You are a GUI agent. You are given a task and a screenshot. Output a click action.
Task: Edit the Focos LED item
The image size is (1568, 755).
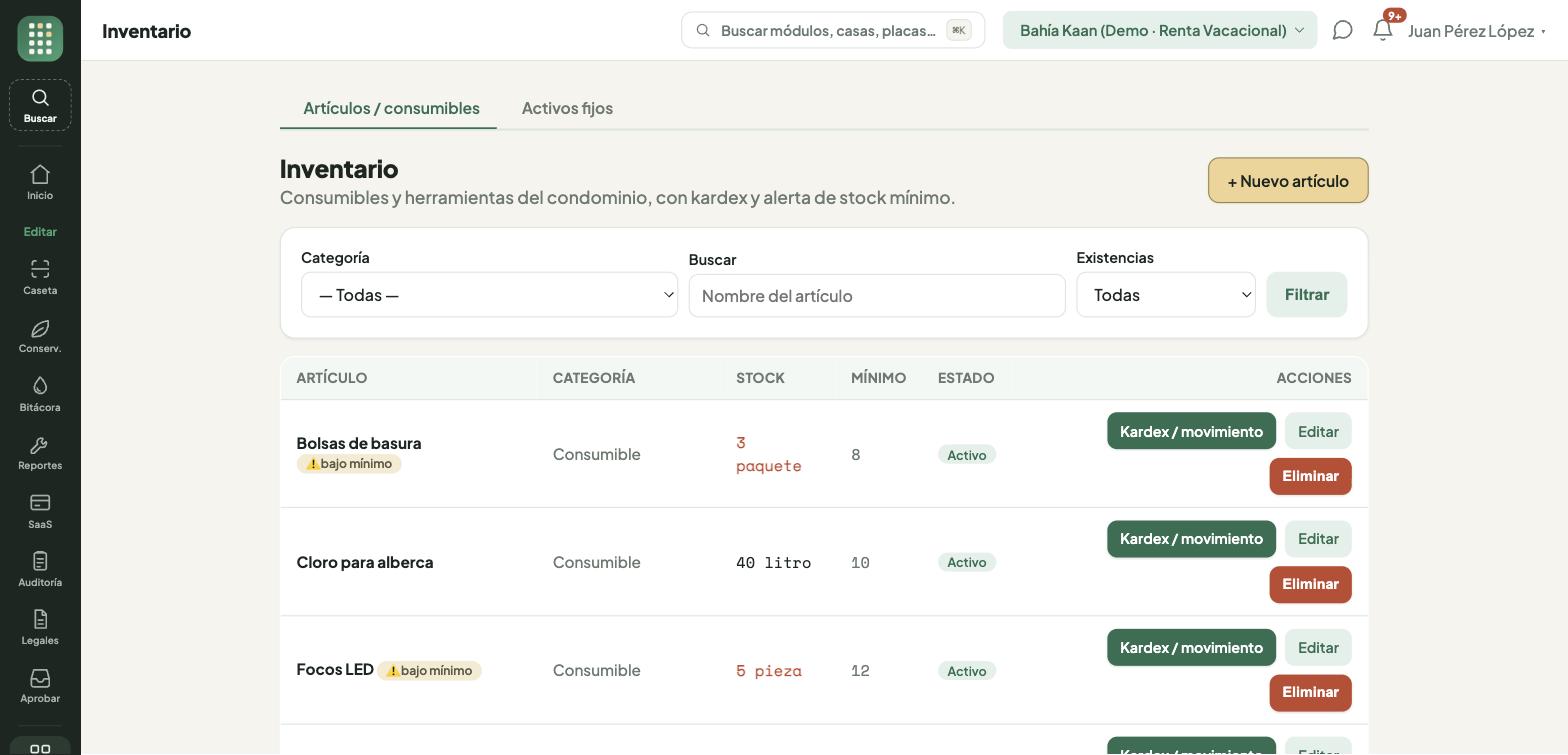click(1318, 647)
